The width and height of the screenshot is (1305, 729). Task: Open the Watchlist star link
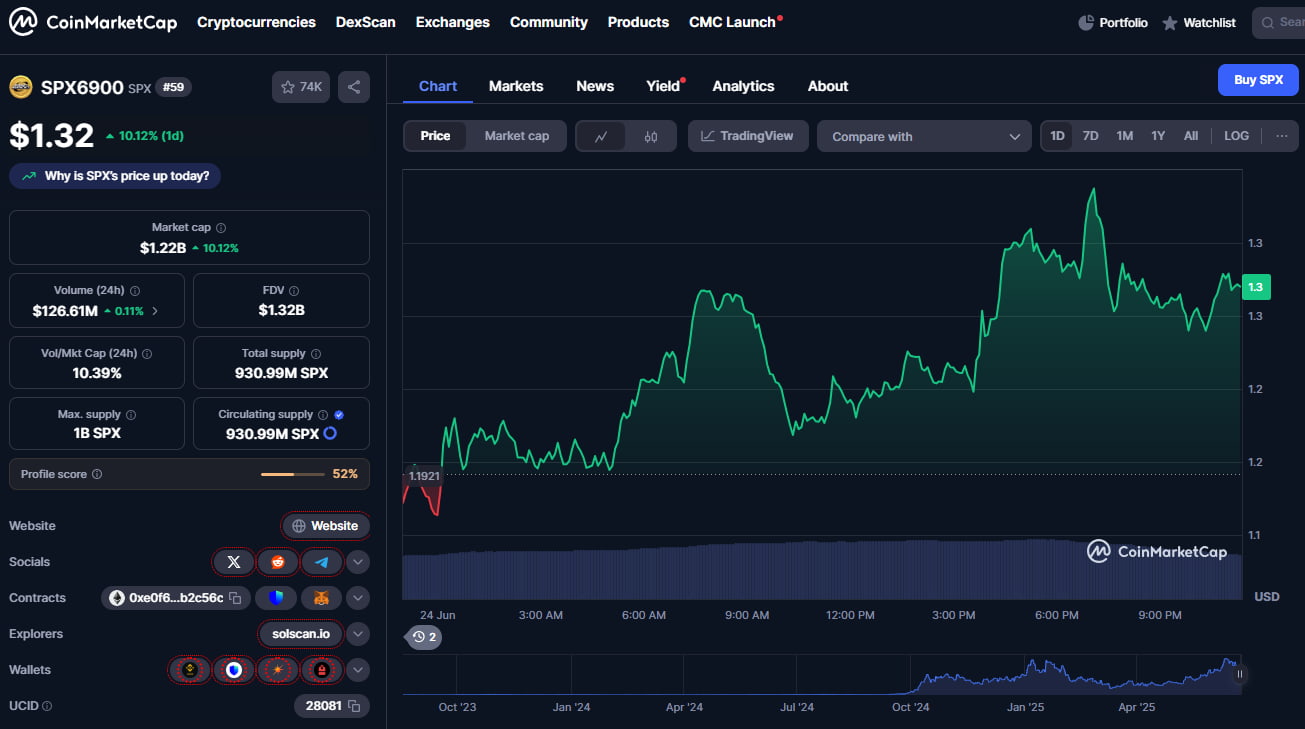tap(1199, 22)
